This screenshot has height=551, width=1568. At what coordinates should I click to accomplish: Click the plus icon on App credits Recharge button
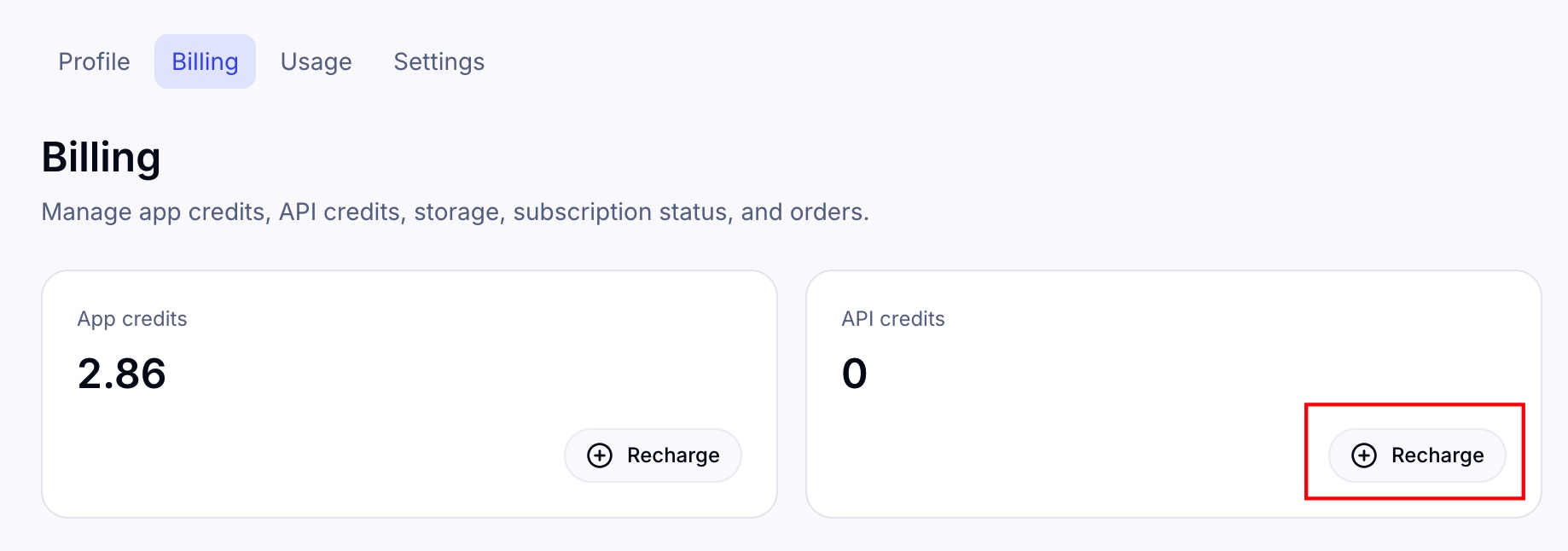pos(600,455)
